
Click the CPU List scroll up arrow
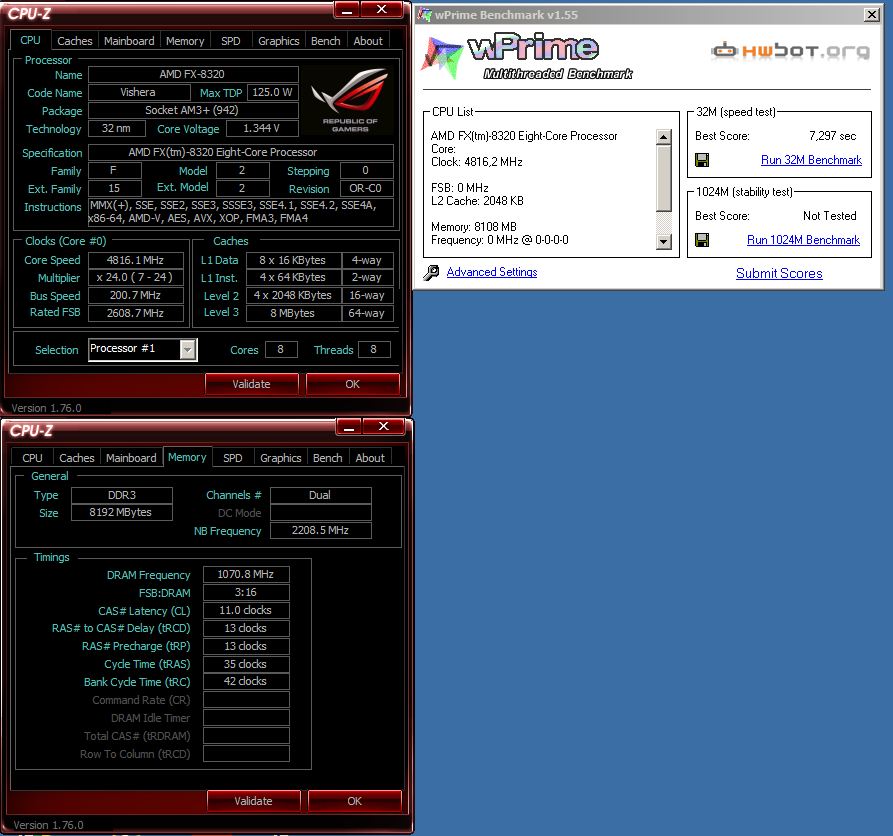click(x=663, y=137)
